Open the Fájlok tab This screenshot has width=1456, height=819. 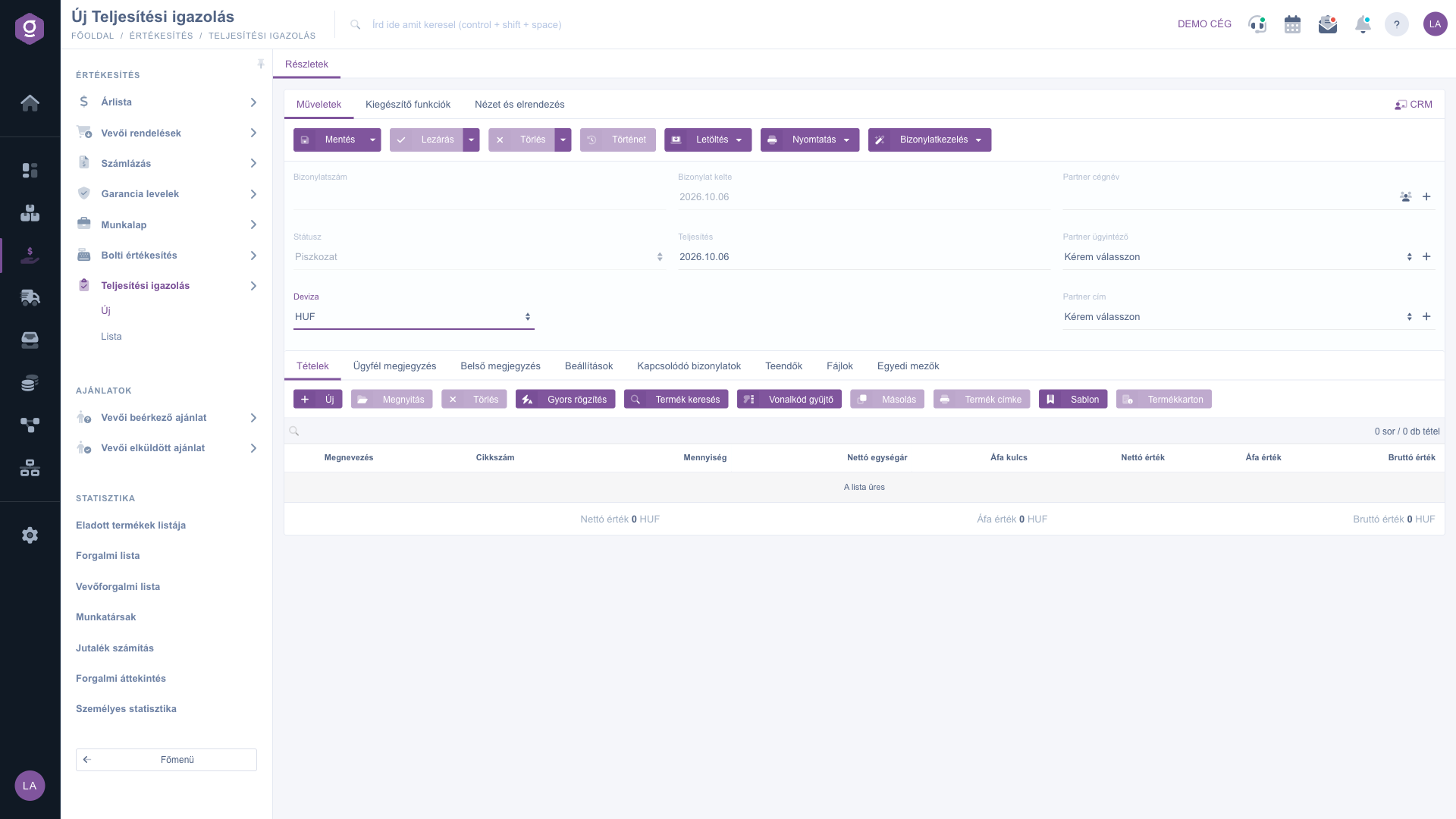(x=839, y=366)
